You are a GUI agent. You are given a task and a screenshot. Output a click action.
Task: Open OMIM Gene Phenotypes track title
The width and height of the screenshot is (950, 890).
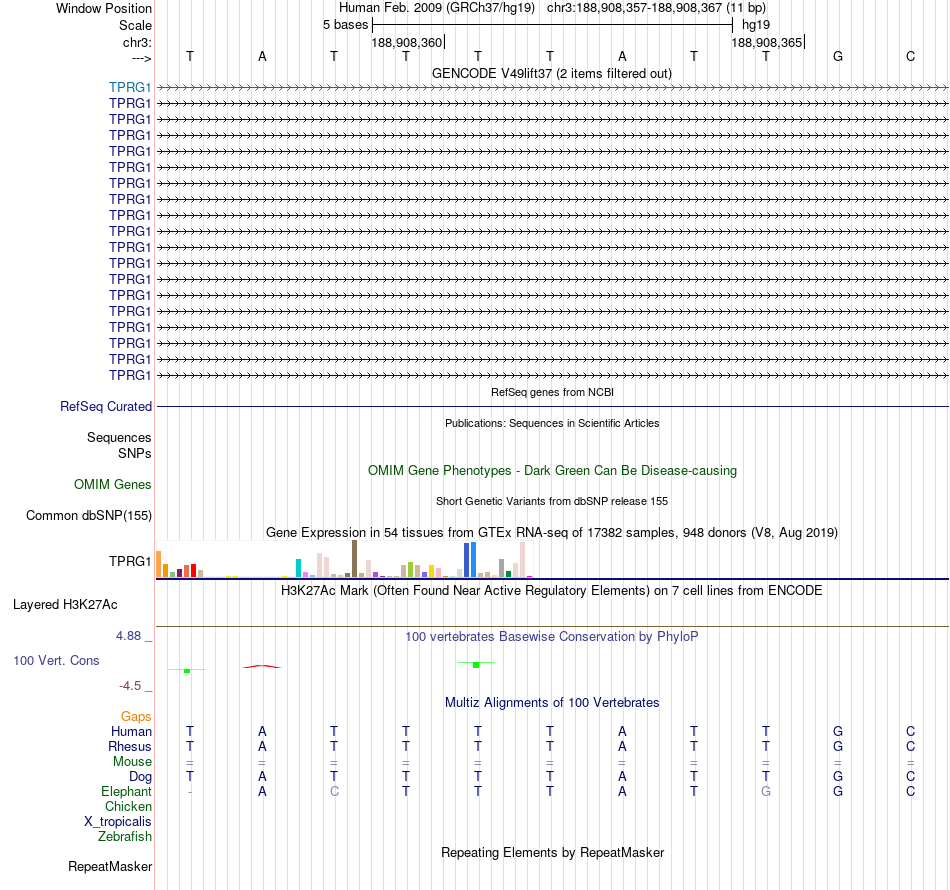pyautogui.click(x=552, y=470)
